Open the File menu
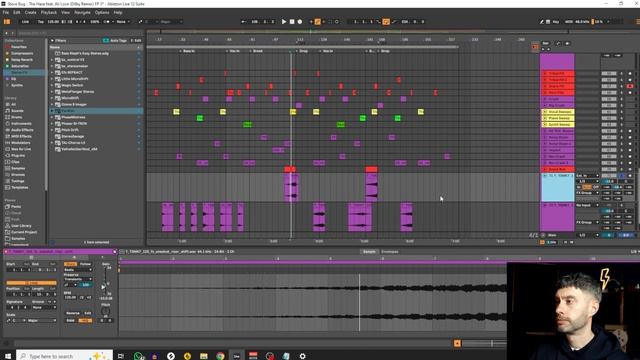The image size is (640, 360). tap(6, 13)
